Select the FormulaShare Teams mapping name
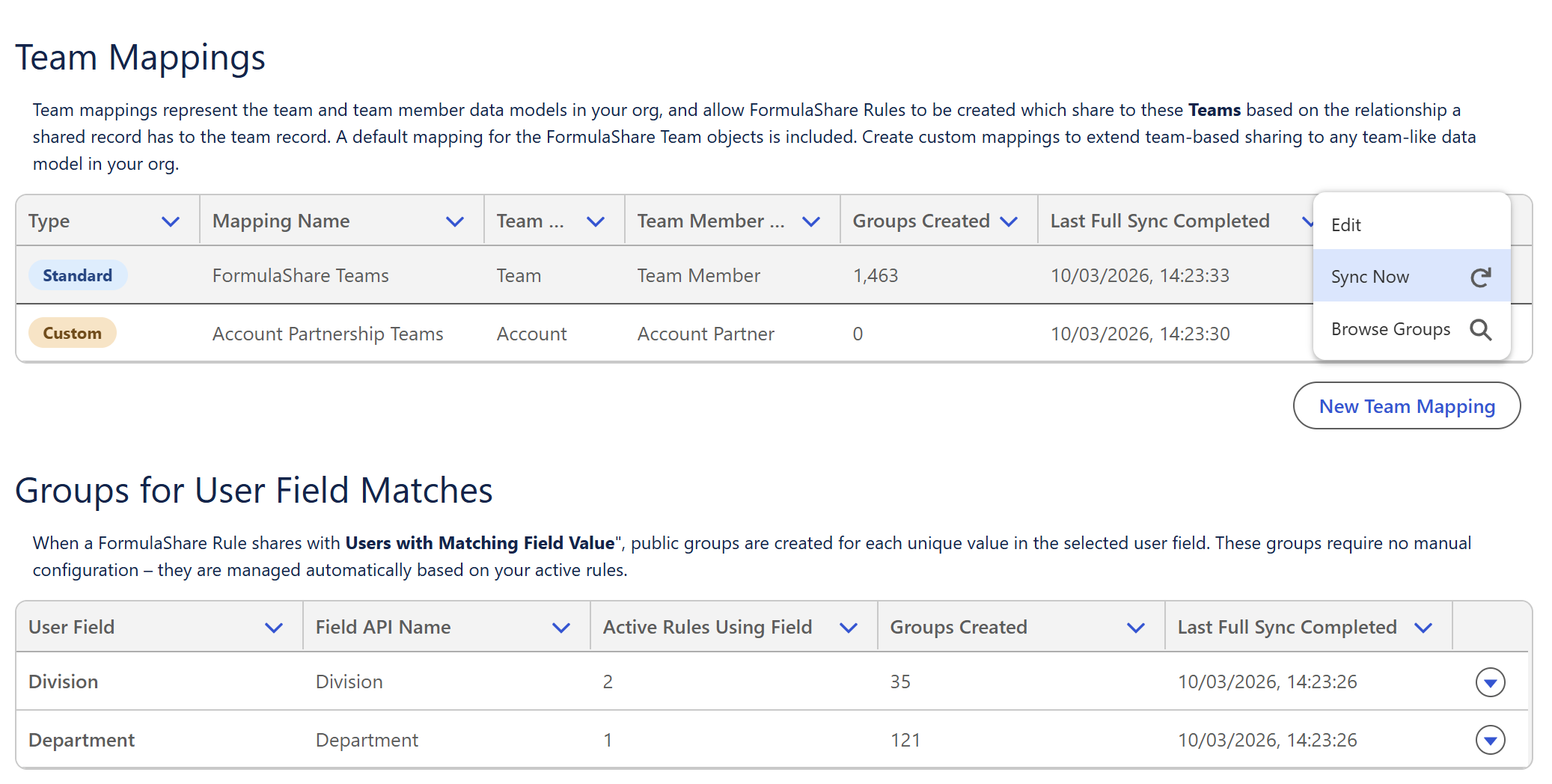This screenshot has width=1552, height=784. [x=301, y=276]
